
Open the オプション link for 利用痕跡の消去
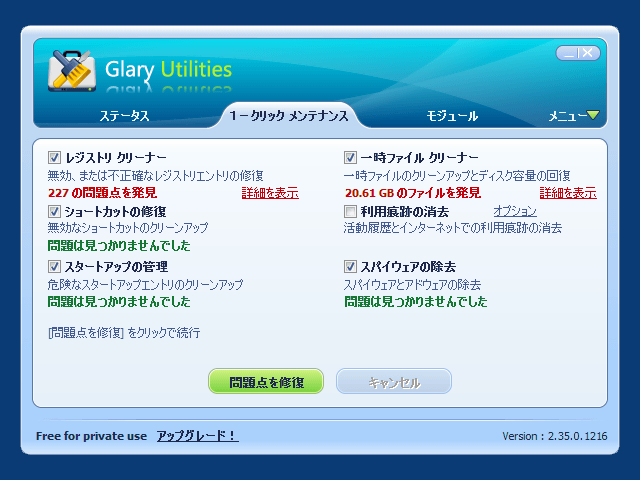coord(515,211)
